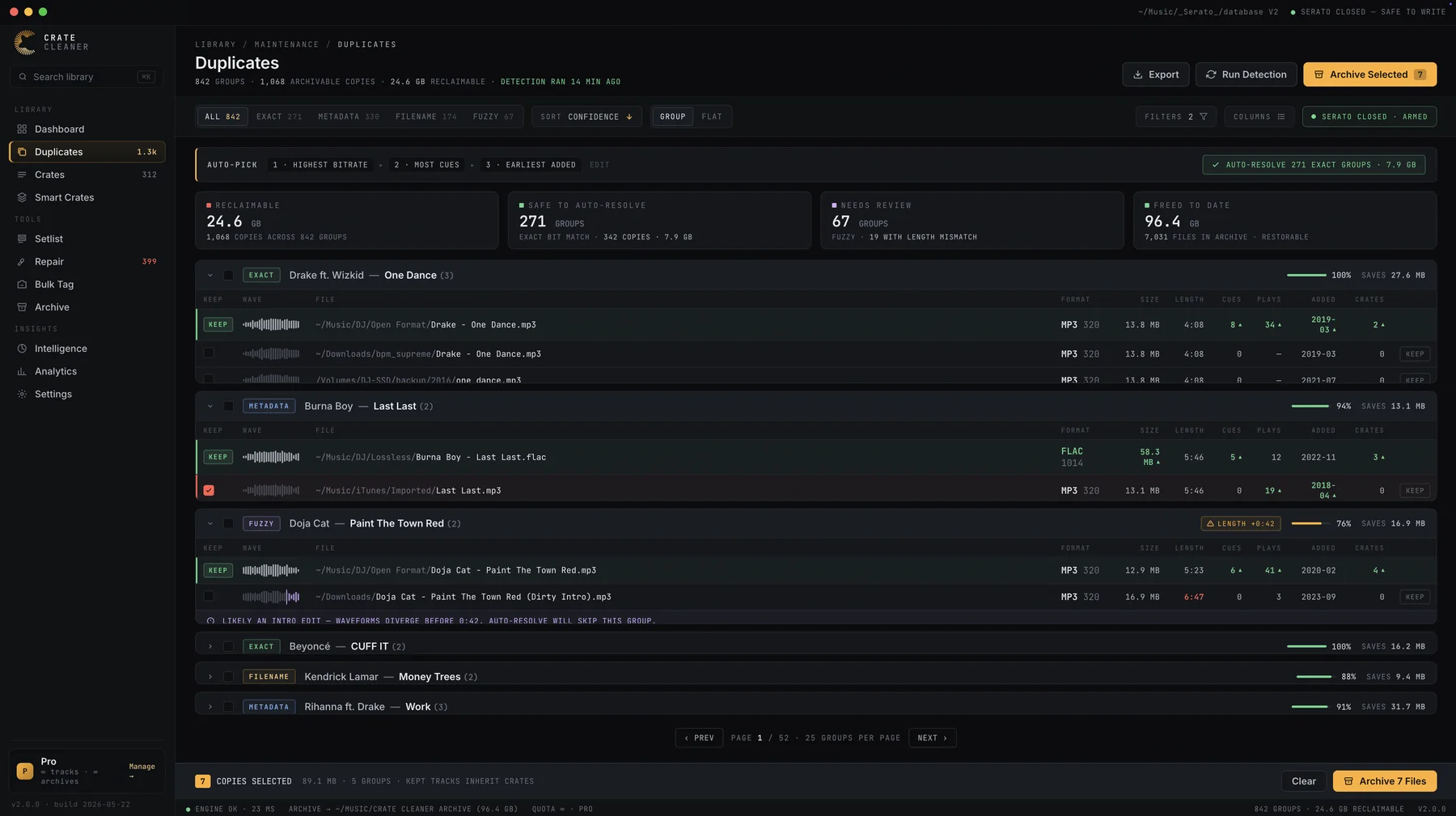Switch to the Metadata 330 tab
This screenshot has height=816, width=1456.
point(349,116)
